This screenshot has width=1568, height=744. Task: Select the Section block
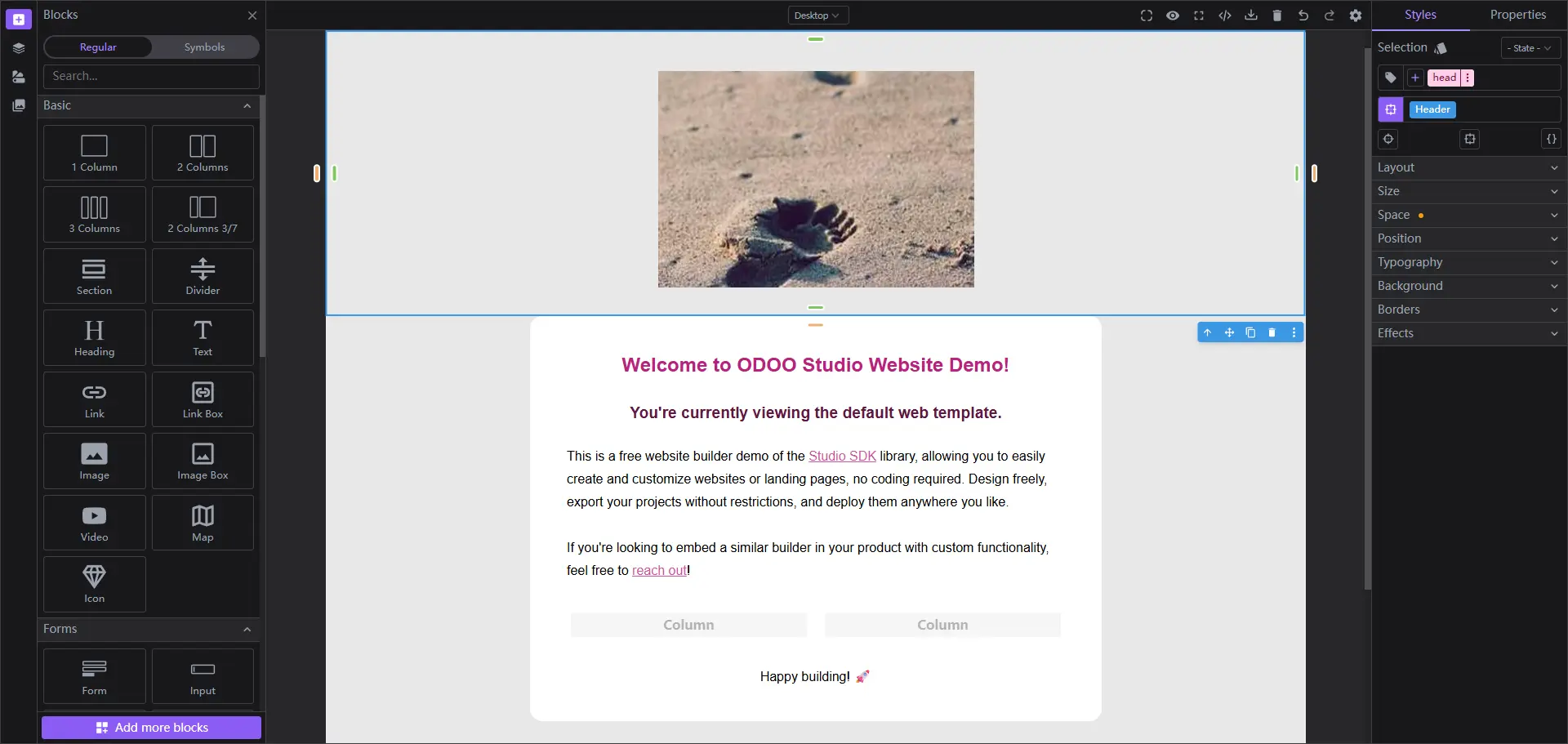pos(94,276)
